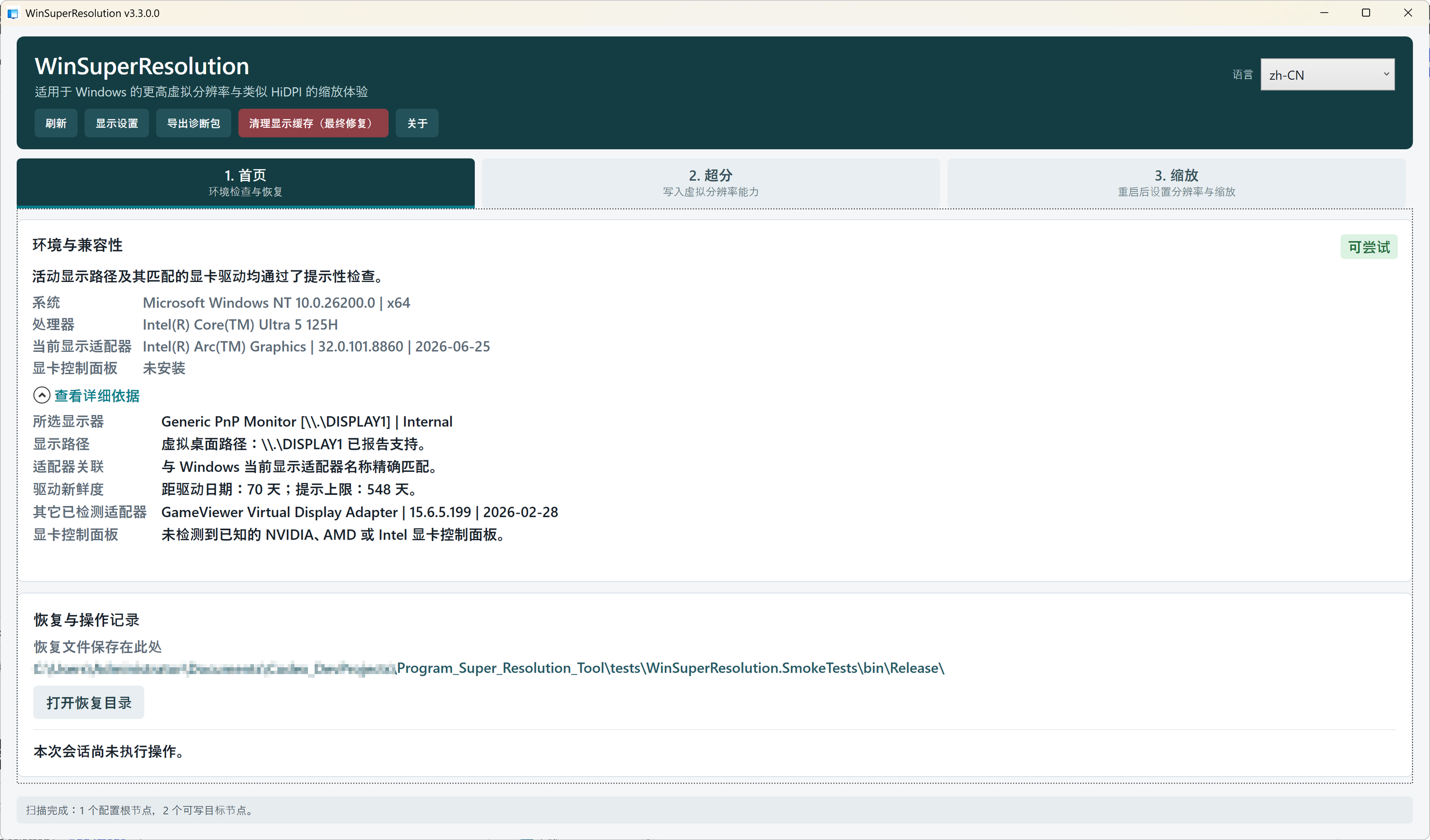Click 'Generic PnP Monitor [\\.\DISPLAY1] | Internal' row

click(x=307, y=422)
